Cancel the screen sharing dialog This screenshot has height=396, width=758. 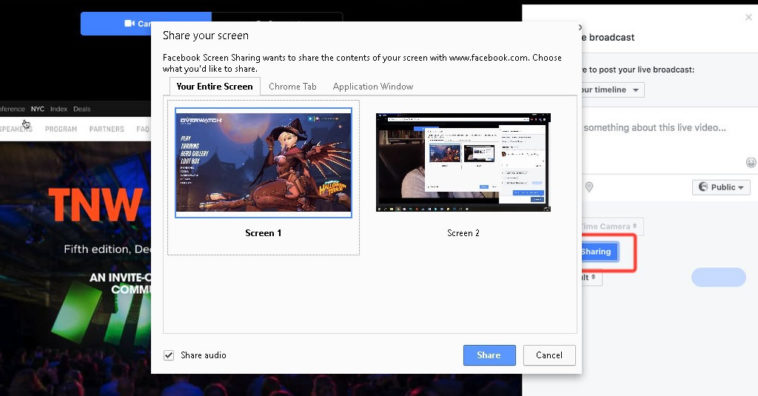[549, 355]
